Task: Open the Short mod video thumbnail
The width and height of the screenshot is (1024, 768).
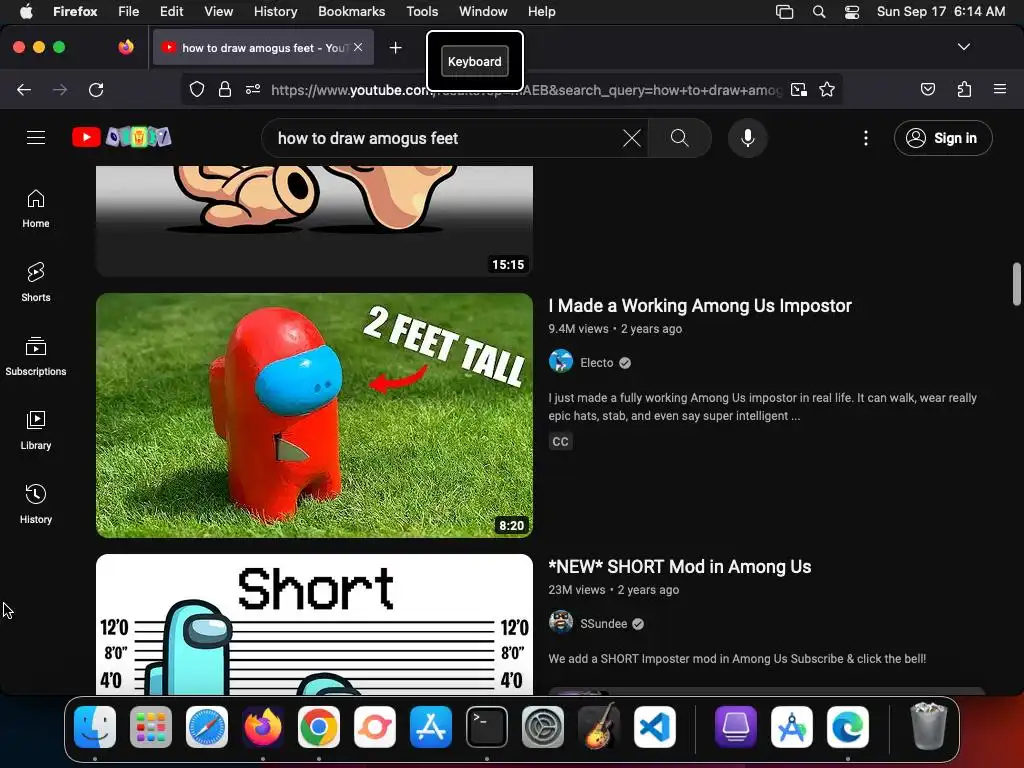Action: click(x=314, y=624)
